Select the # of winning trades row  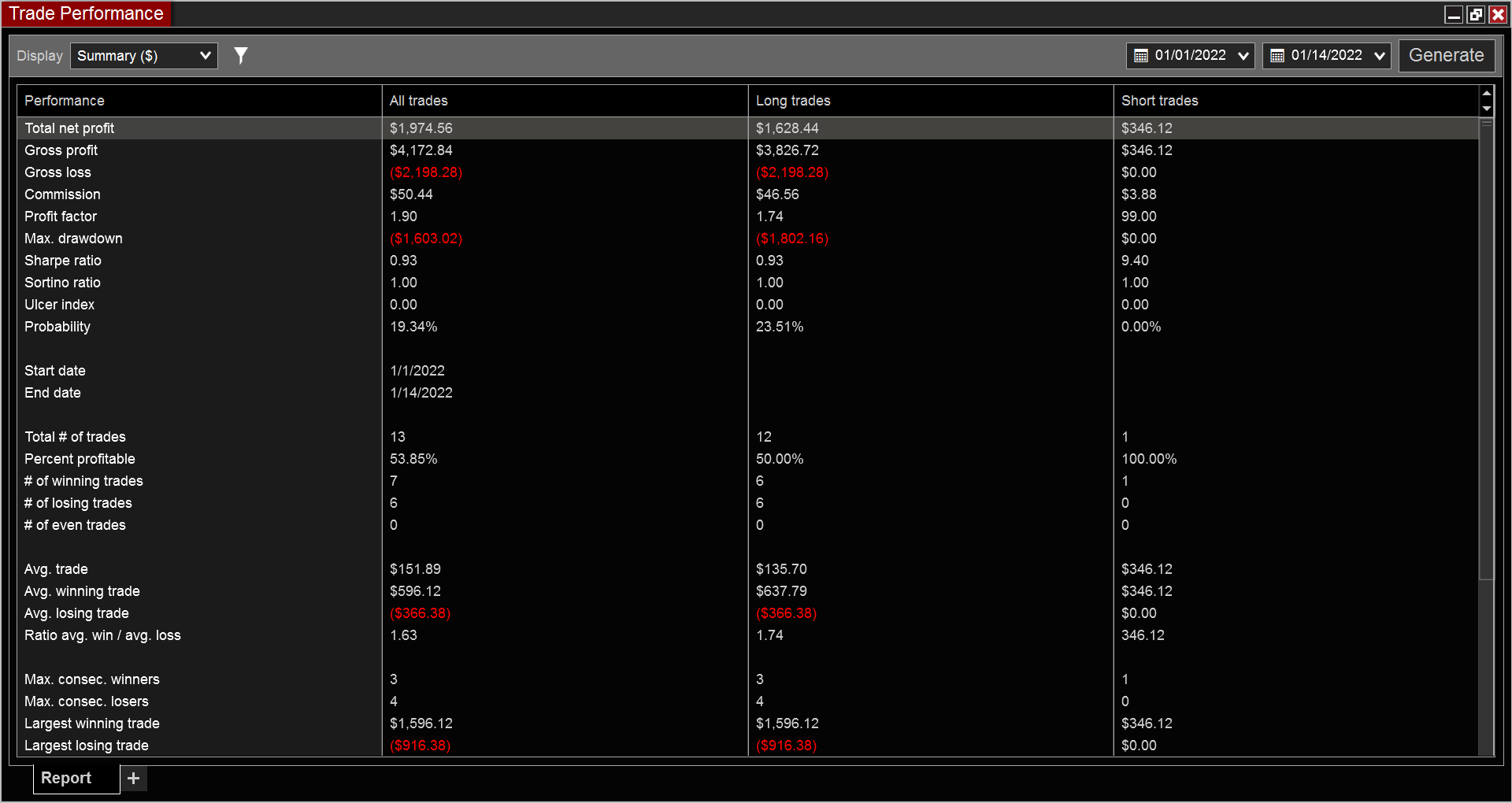[747, 481]
